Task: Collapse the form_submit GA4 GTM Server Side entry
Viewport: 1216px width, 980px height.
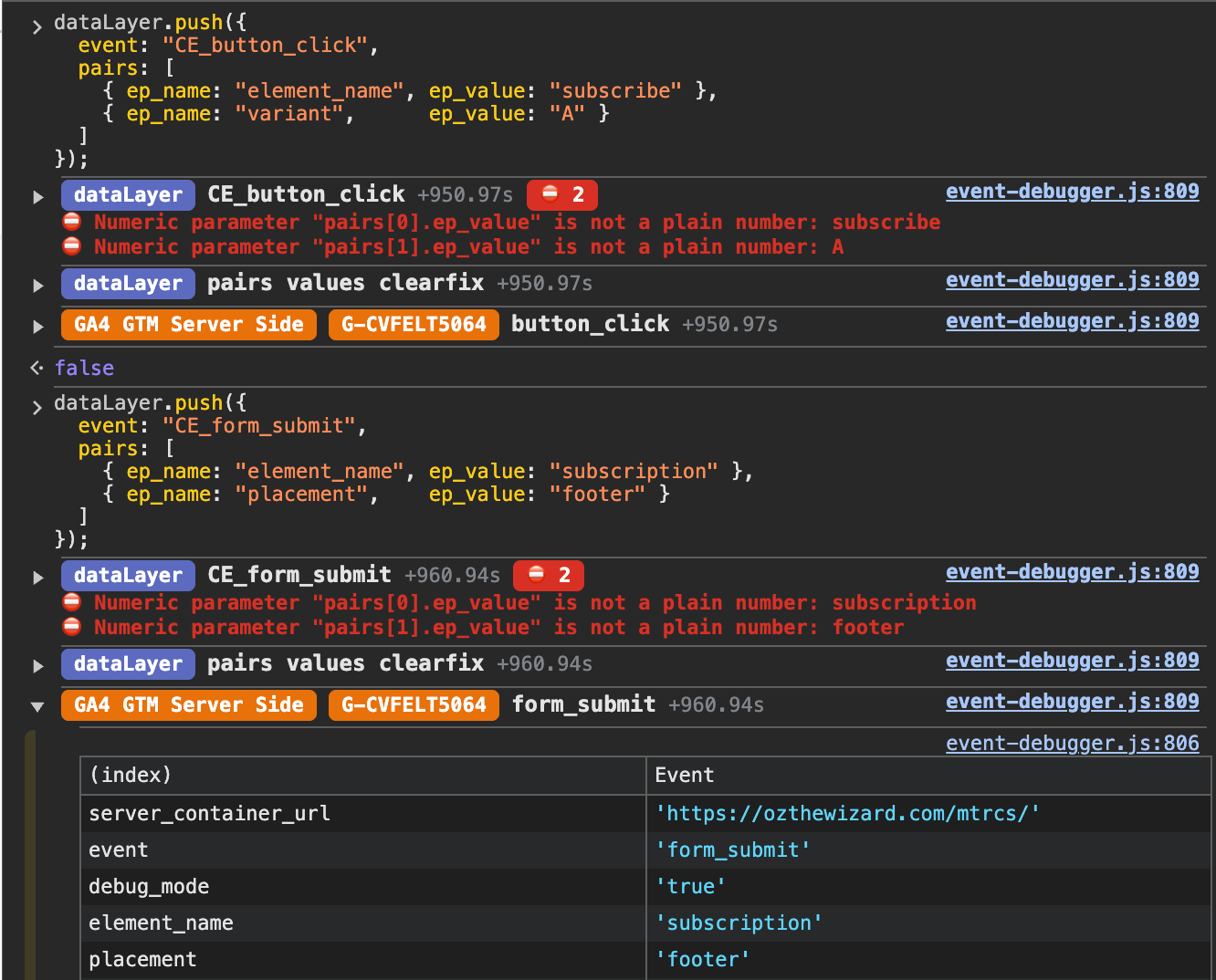Action: (37, 706)
